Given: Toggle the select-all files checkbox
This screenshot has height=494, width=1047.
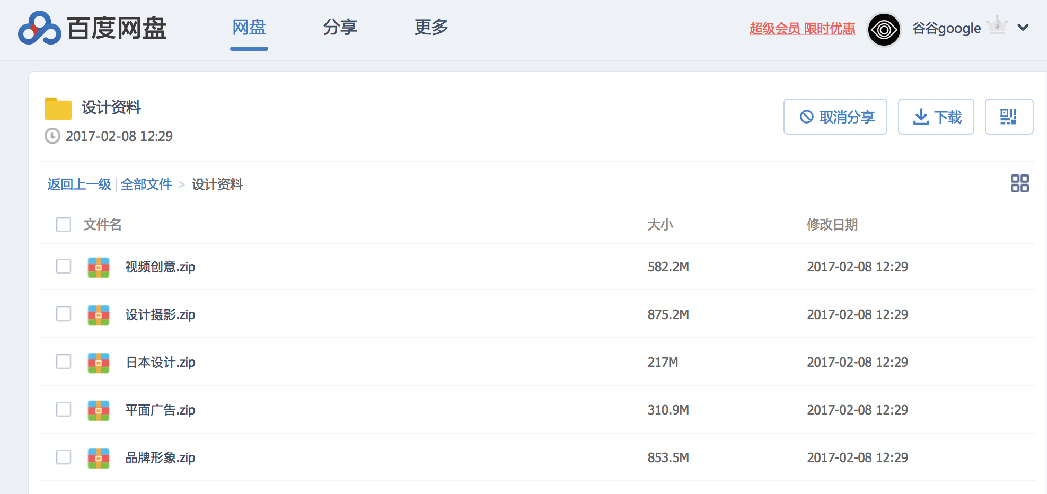Looking at the screenshot, I should tap(63, 225).
